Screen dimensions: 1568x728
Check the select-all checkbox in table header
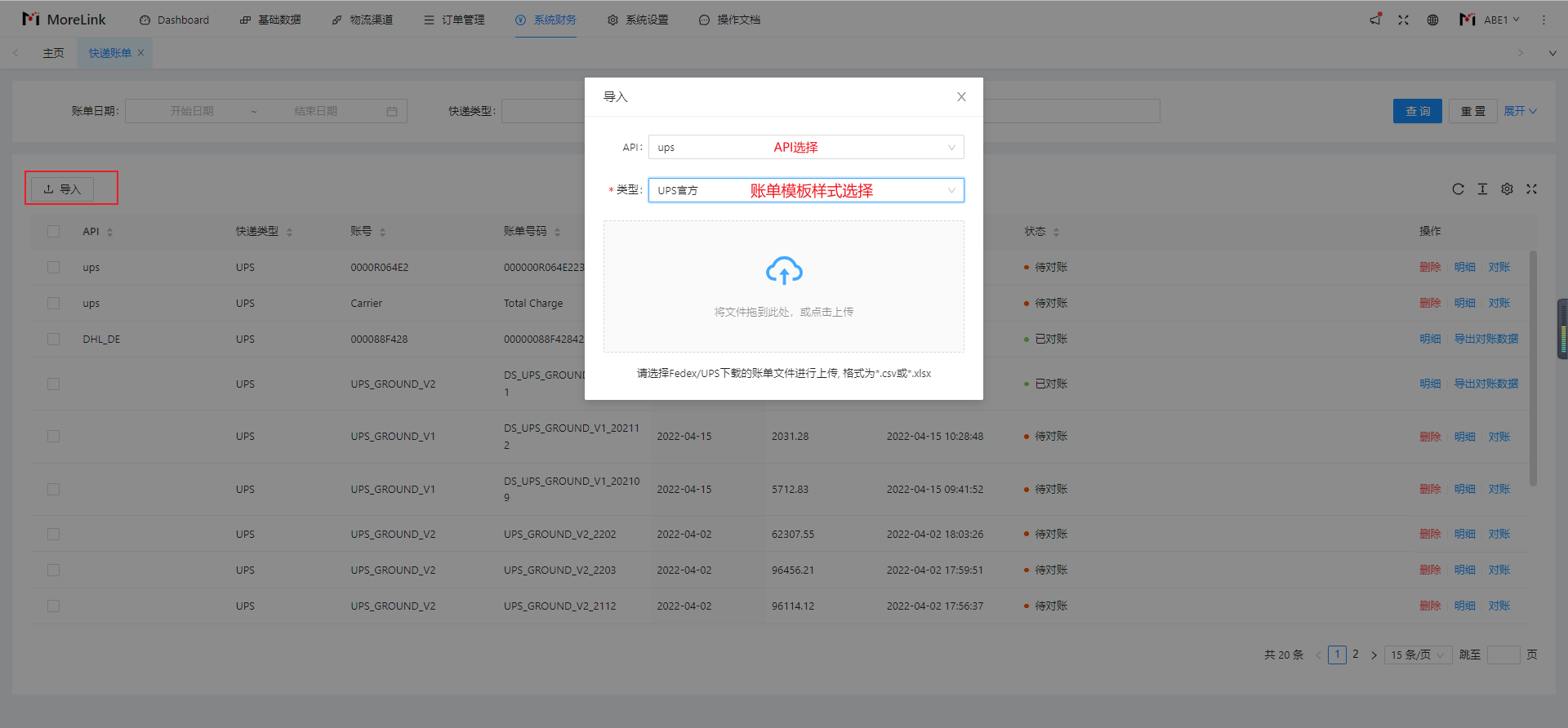click(x=54, y=232)
